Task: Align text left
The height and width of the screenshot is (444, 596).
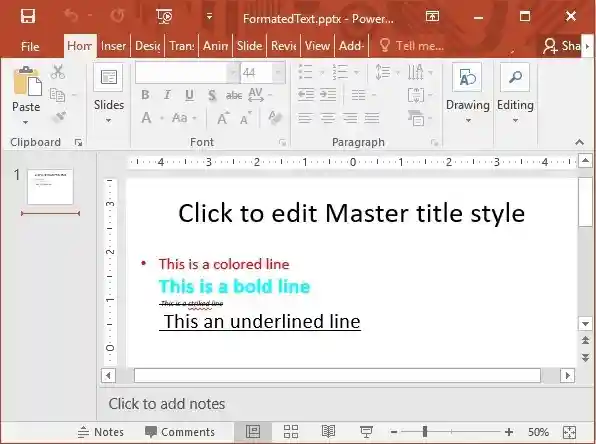Action: pyautogui.click(x=305, y=118)
